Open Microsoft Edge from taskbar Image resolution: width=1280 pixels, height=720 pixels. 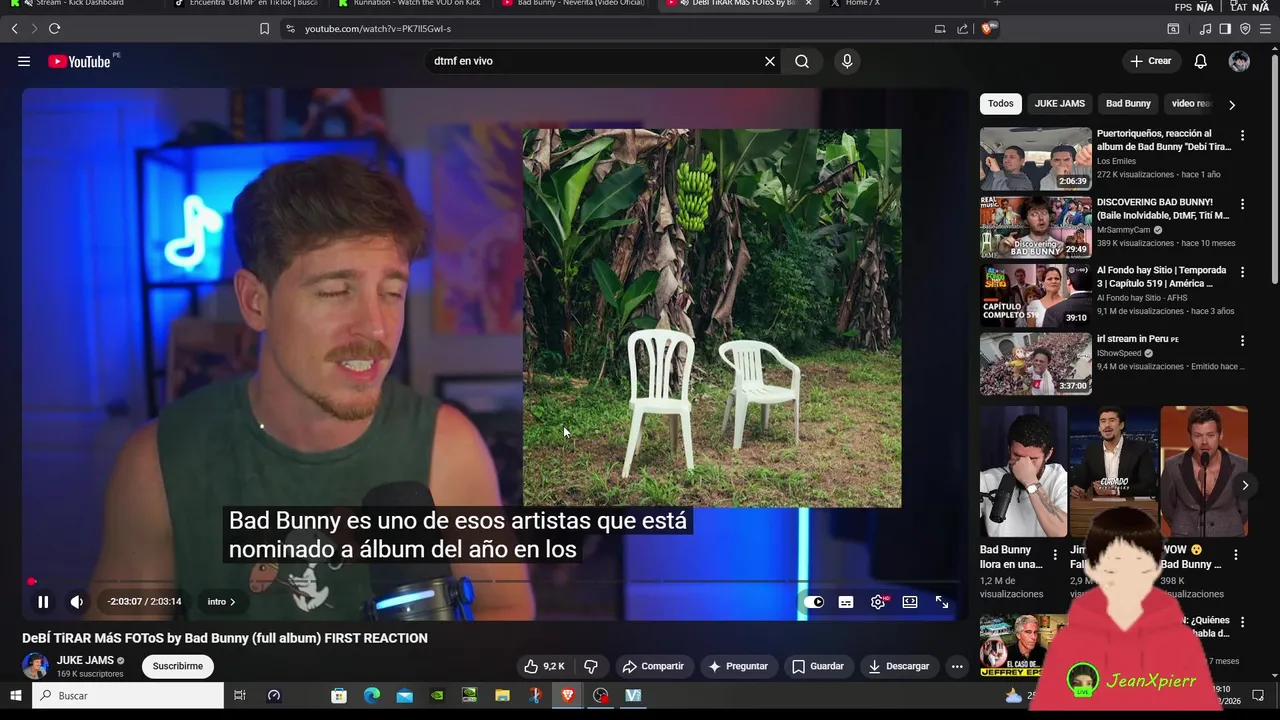click(x=372, y=695)
